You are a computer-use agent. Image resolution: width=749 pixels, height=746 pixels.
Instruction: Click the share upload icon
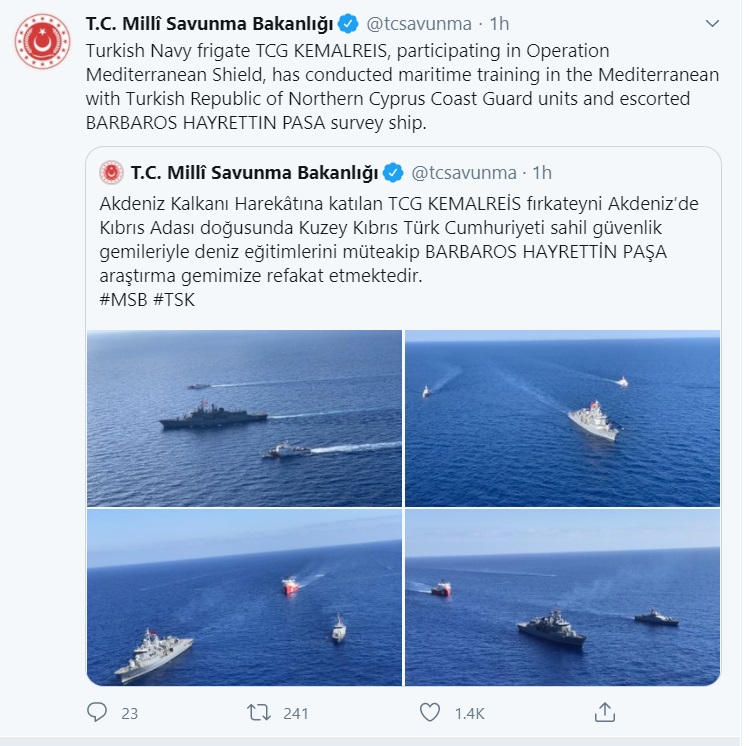(605, 712)
